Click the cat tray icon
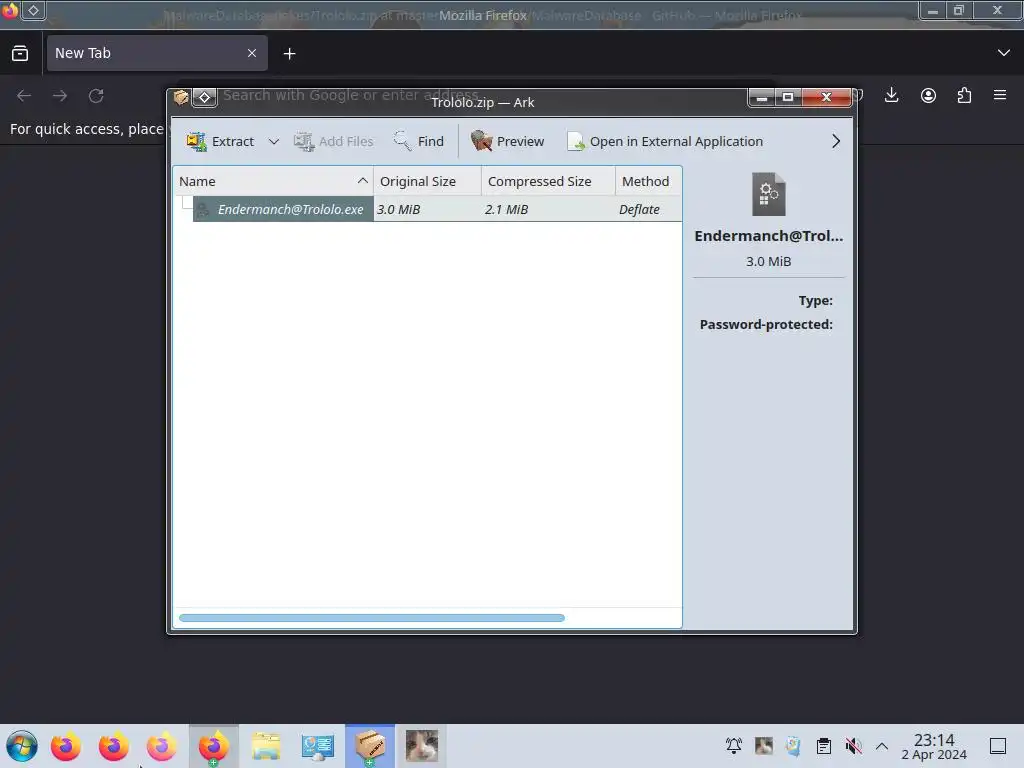The height and width of the screenshot is (768, 1024). [x=763, y=746]
